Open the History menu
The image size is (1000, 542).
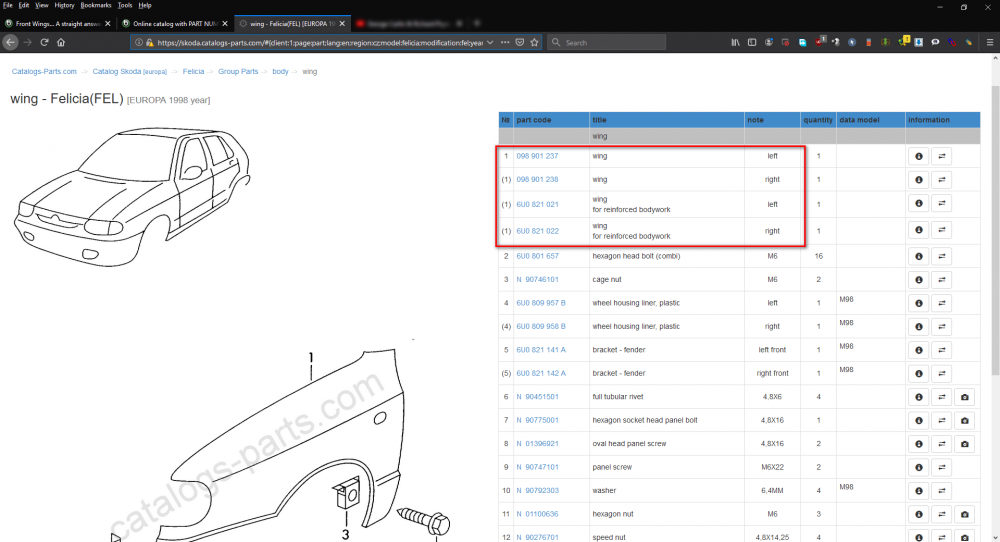(64, 5)
